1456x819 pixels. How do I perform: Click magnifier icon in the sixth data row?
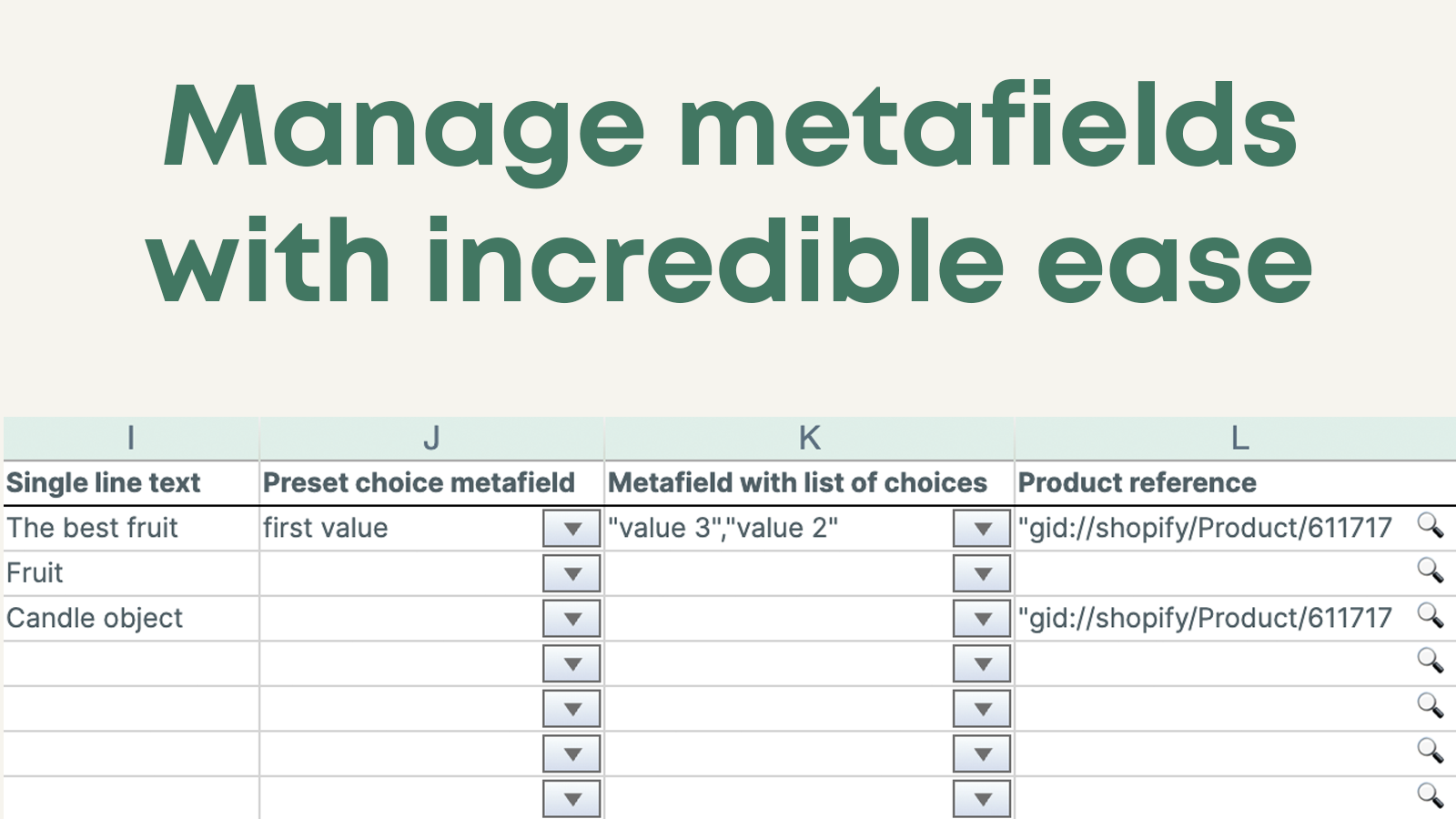point(1430,752)
